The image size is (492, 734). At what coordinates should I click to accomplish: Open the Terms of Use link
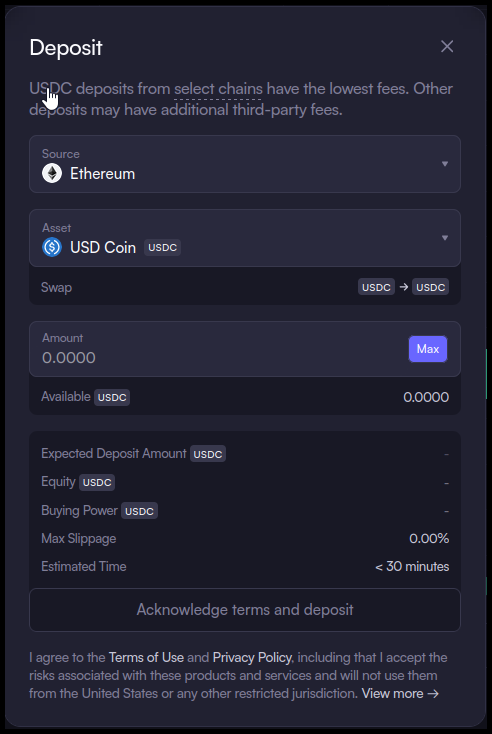146,657
